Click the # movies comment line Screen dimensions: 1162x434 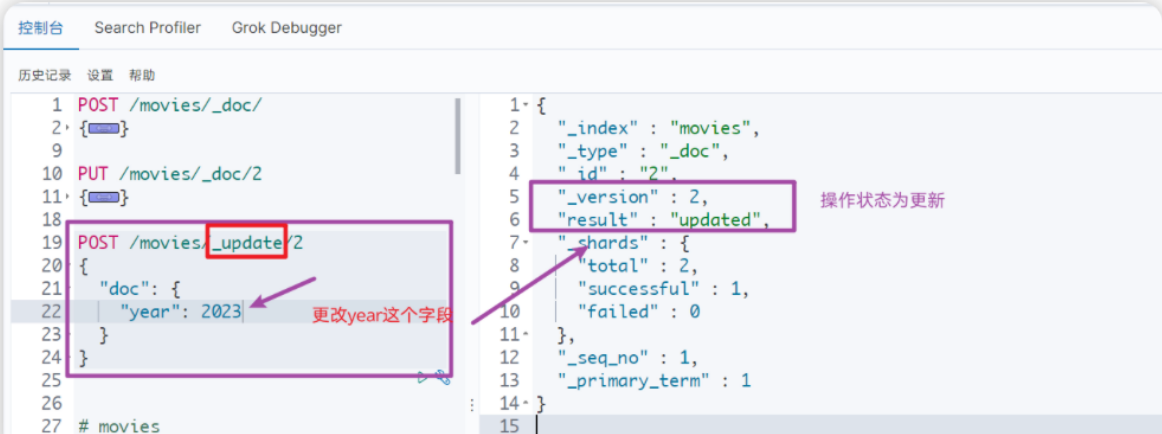coord(119,426)
